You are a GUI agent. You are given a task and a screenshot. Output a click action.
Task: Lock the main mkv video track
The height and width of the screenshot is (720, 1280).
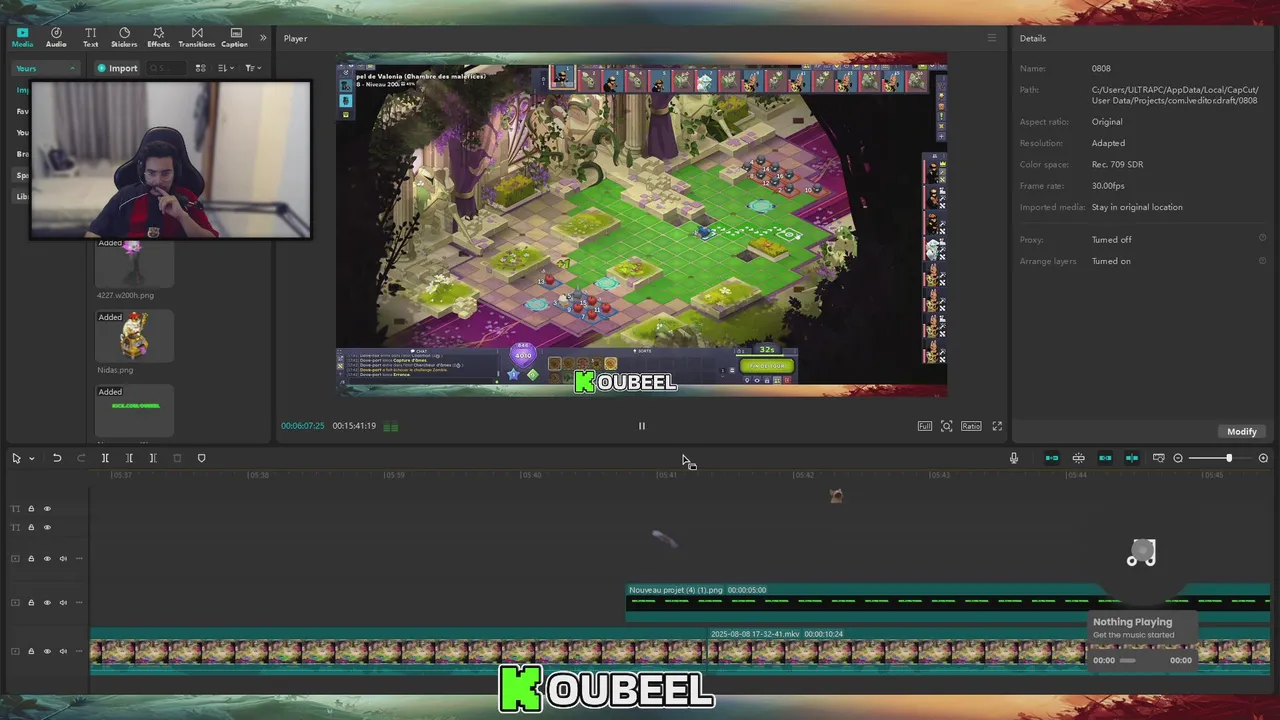point(31,651)
